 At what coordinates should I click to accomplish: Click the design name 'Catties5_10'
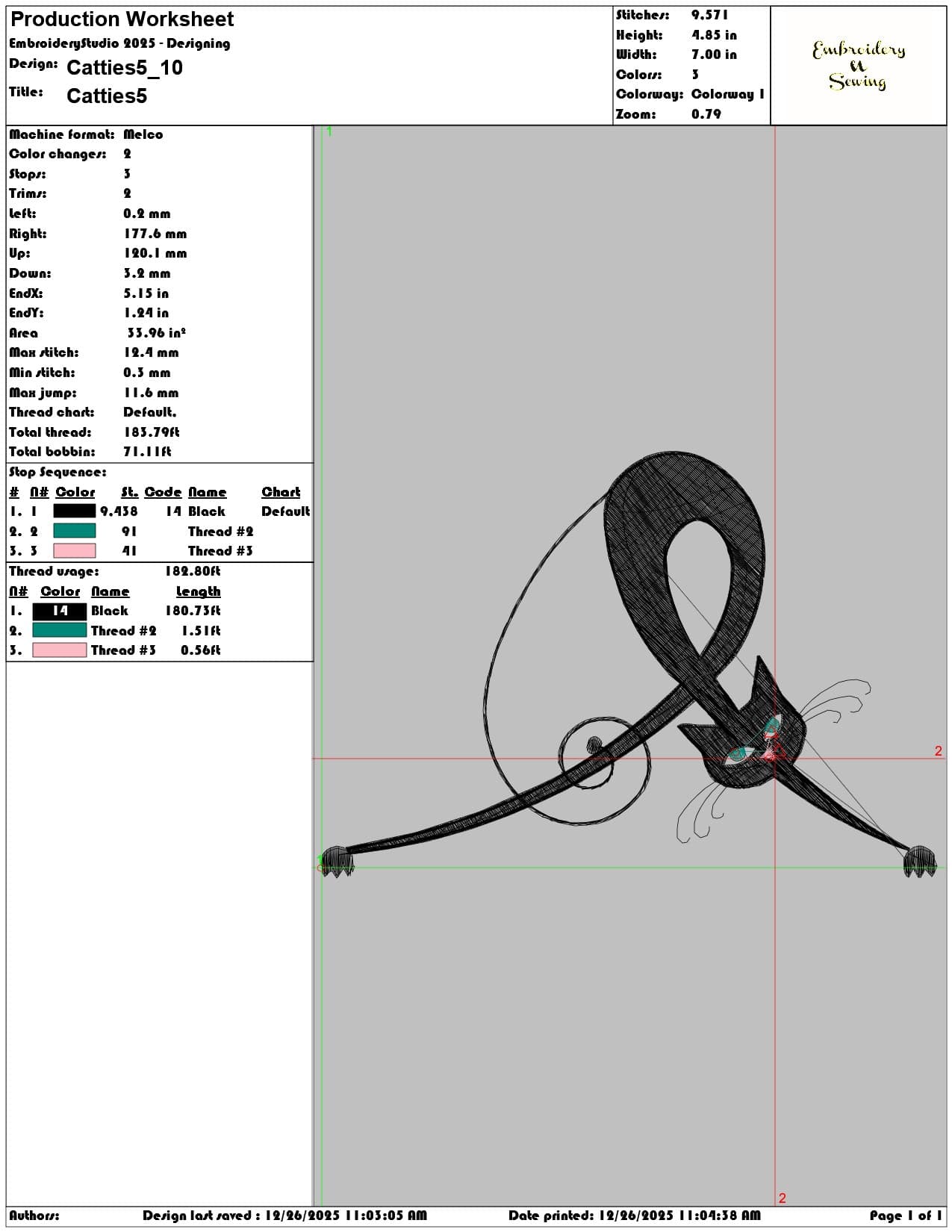(125, 68)
